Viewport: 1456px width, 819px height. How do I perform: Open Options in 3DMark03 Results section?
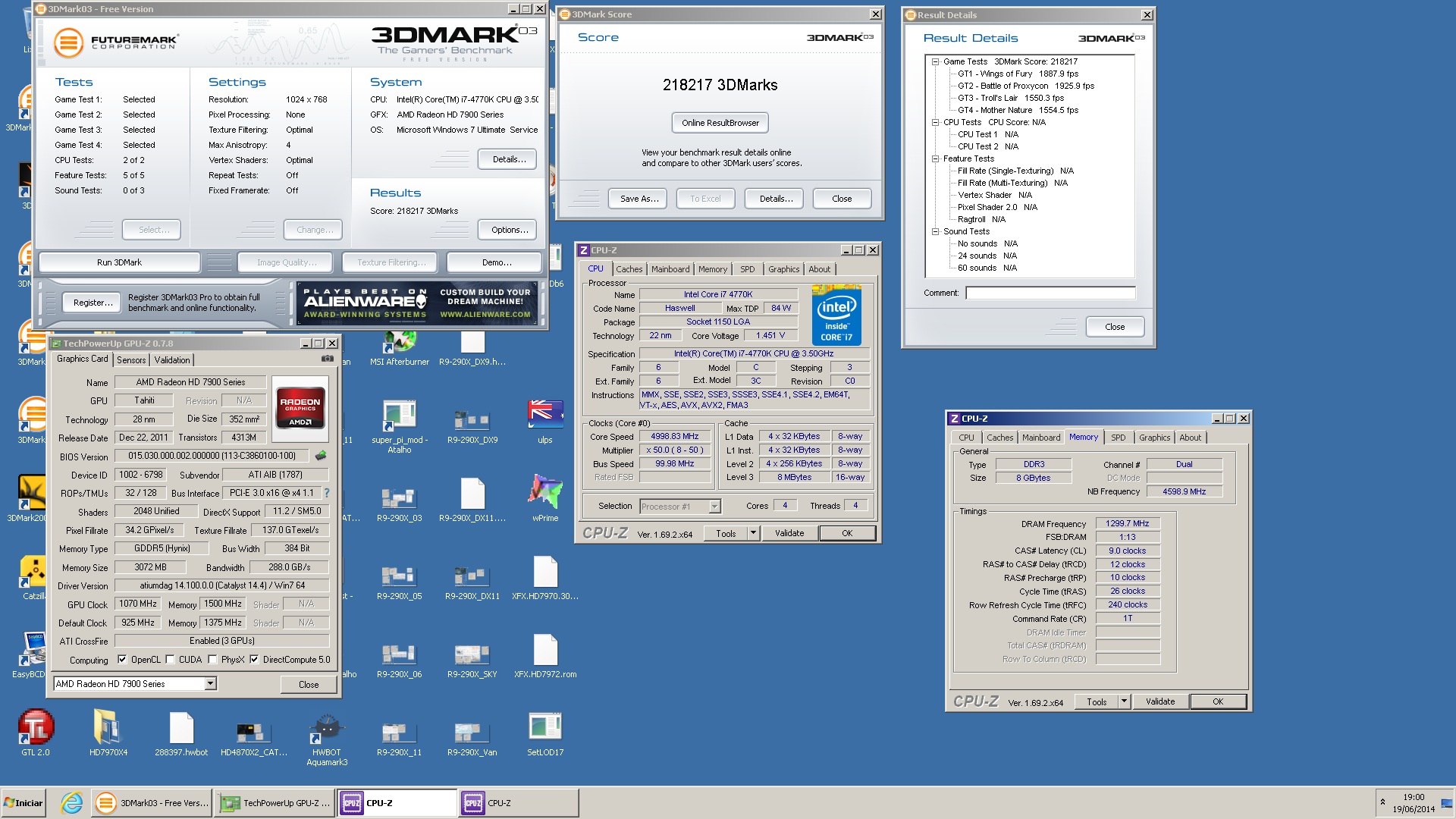pos(508,230)
